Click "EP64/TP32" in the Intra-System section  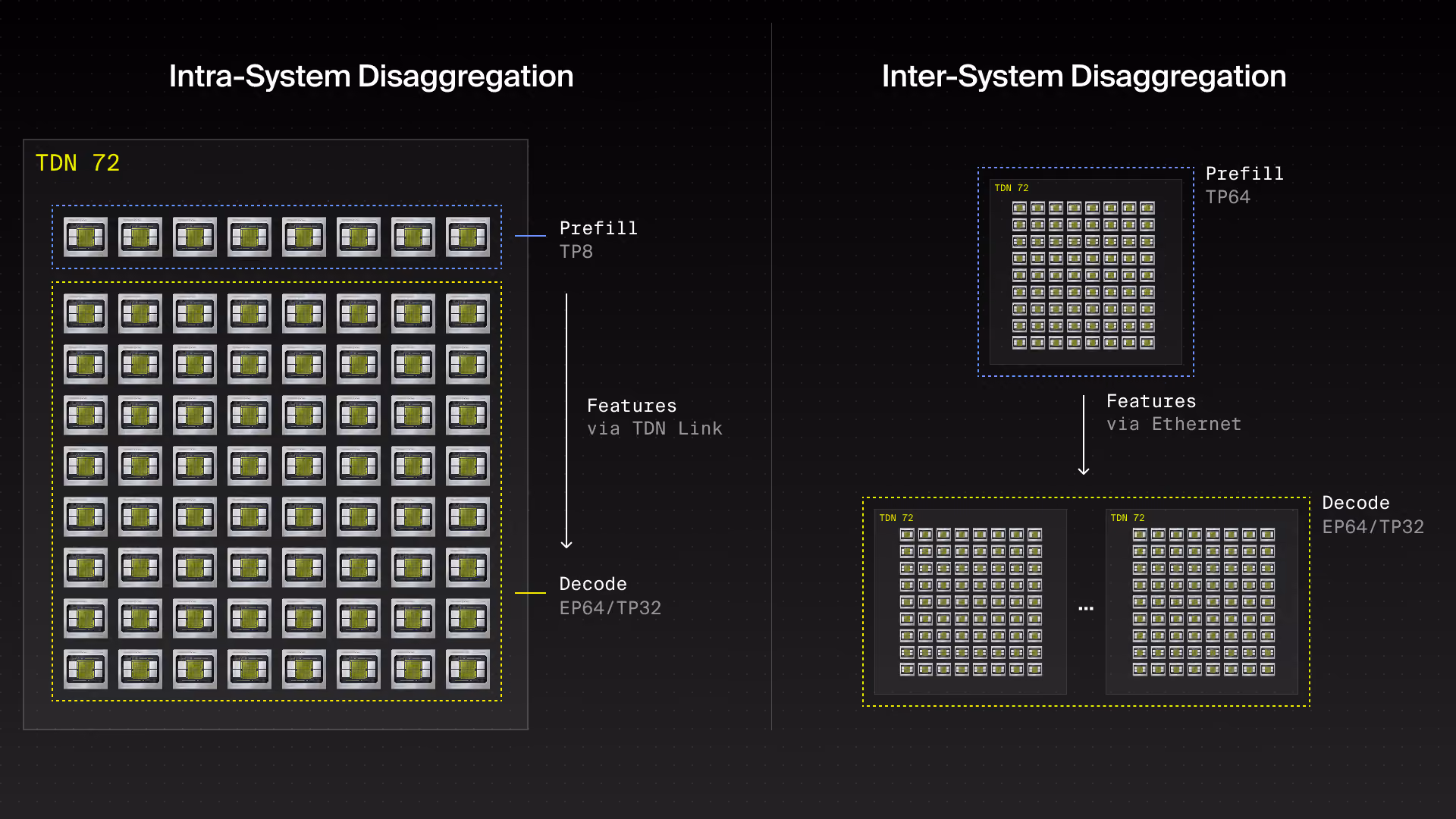(610, 608)
